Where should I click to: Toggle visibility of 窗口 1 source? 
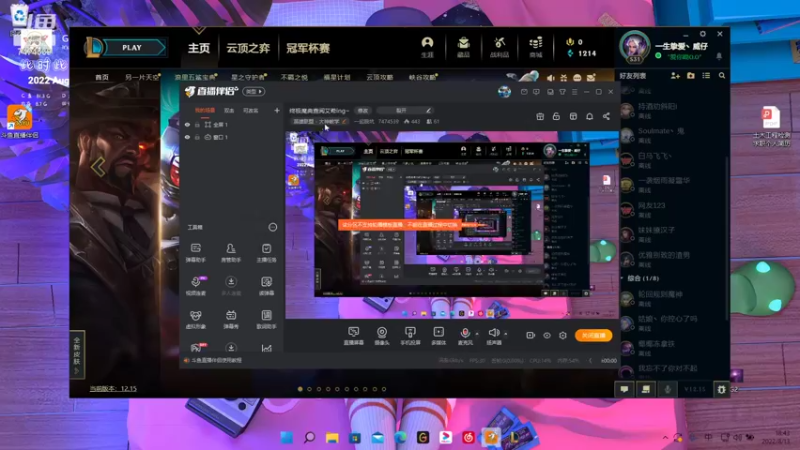187,137
